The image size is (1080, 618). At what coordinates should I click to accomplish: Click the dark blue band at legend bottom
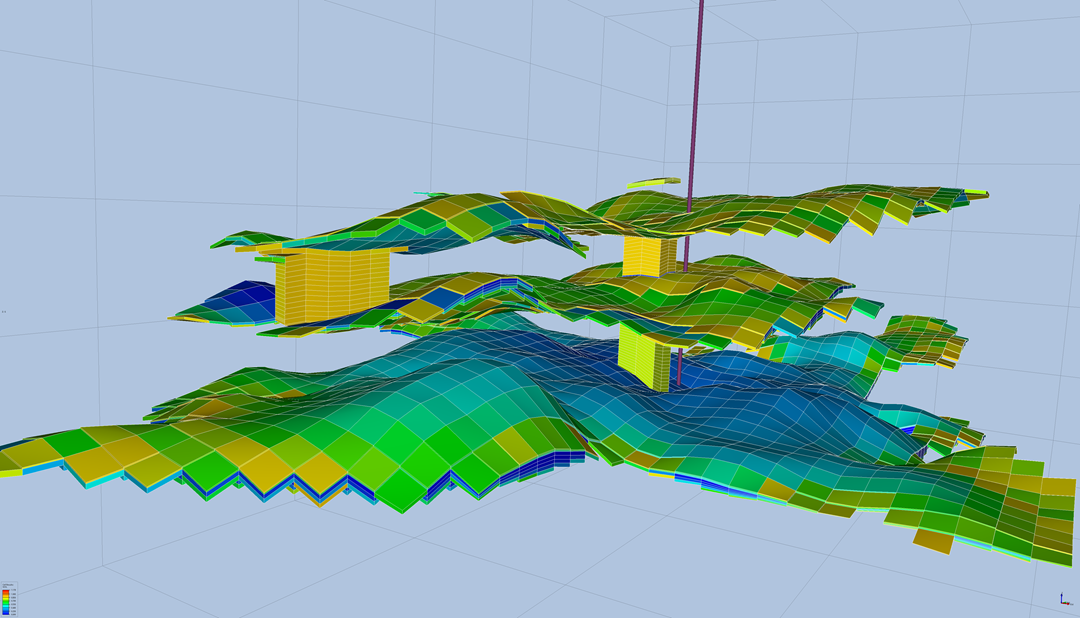[6, 613]
